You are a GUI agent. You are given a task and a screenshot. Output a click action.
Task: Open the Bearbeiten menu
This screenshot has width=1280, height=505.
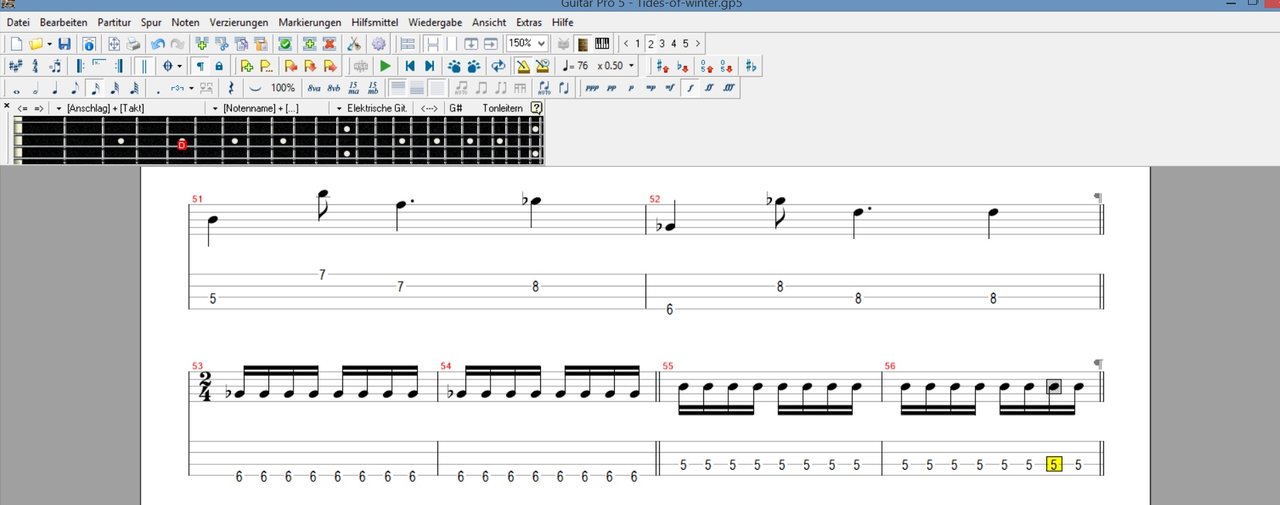tap(63, 21)
